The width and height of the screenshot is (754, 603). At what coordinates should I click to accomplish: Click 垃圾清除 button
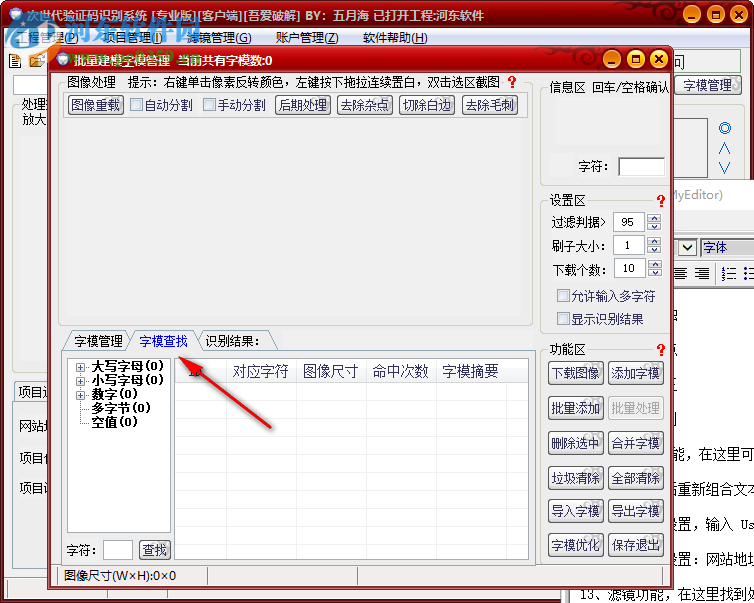coord(576,478)
